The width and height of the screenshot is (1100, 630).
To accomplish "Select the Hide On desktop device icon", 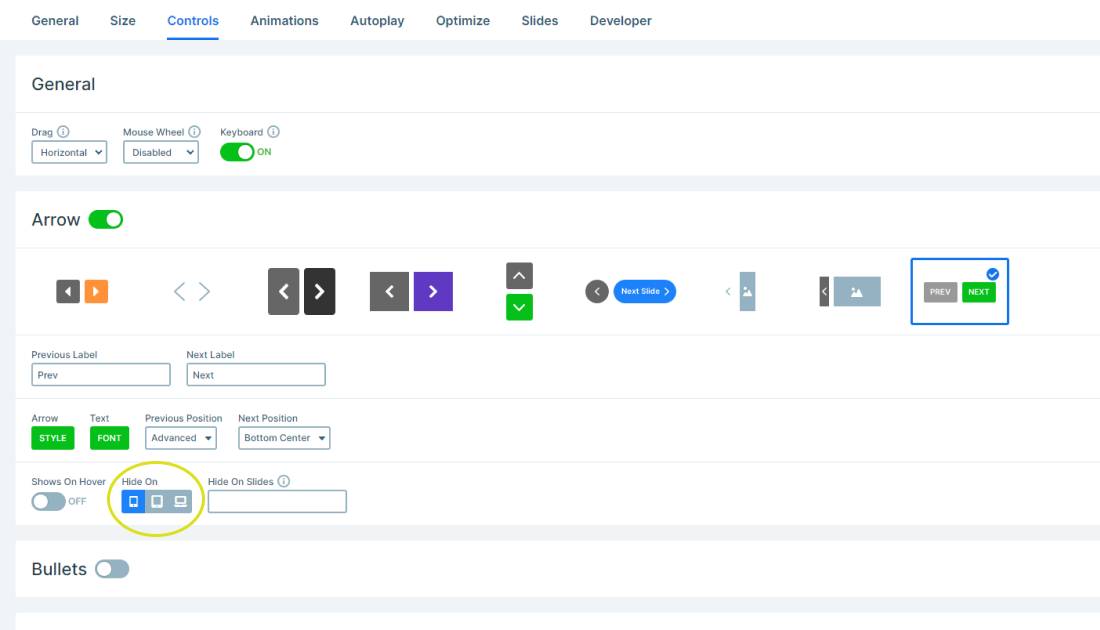I will click(x=180, y=502).
